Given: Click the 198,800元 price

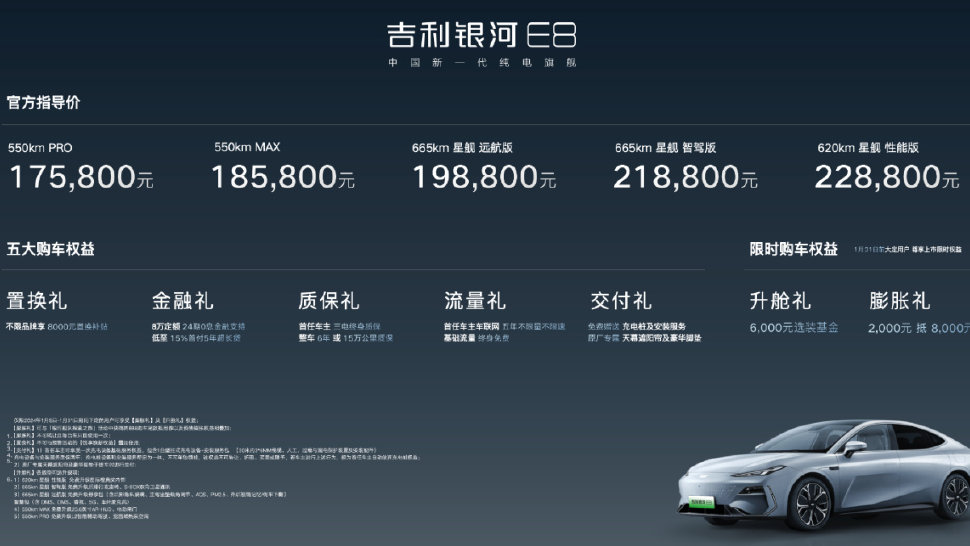Looking at the screenshot, I should 484,177.
